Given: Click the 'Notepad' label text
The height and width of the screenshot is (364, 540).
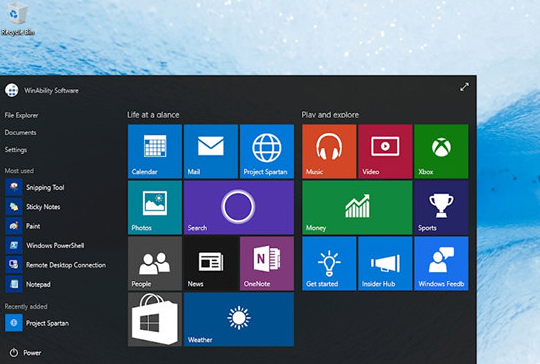Looking at the screenshot, I should [x=38, y=284].
